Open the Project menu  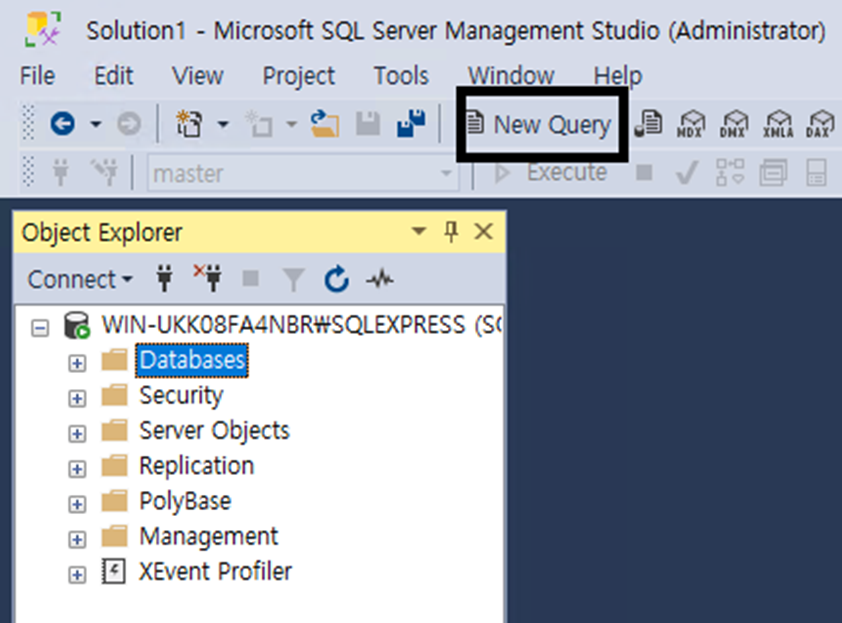299,77
